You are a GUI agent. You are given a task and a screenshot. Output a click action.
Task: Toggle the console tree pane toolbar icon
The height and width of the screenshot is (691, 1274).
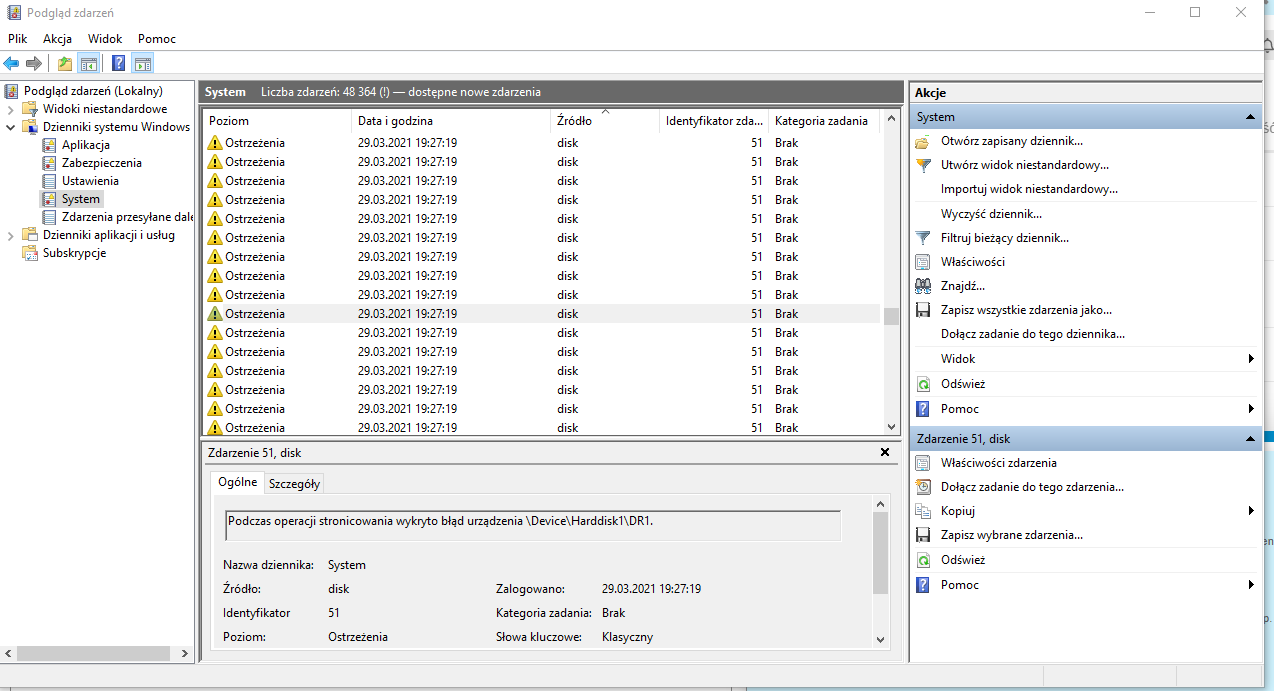coord(89,64)
